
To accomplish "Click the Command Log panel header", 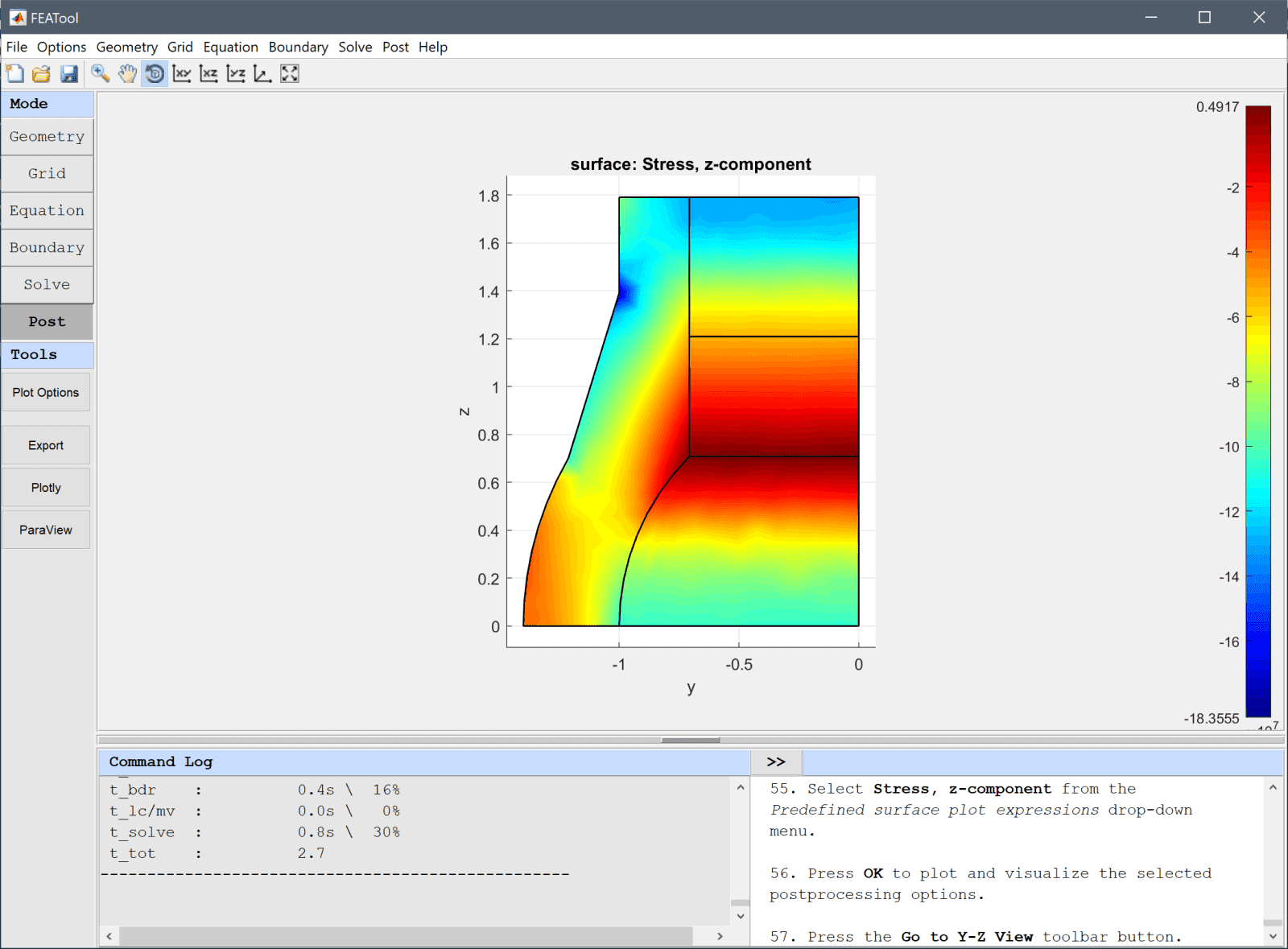I will 424,761.
